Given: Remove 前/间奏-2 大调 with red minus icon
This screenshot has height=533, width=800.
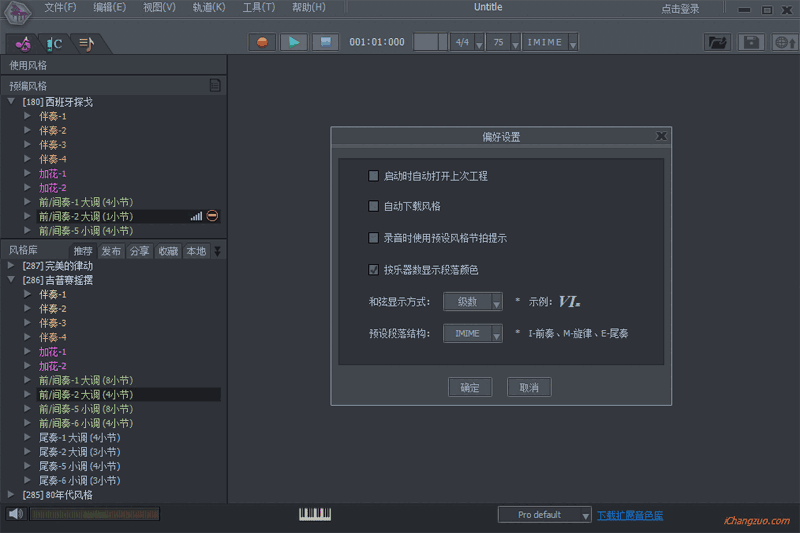Looking at the screenshot, I should coord(212,216).
